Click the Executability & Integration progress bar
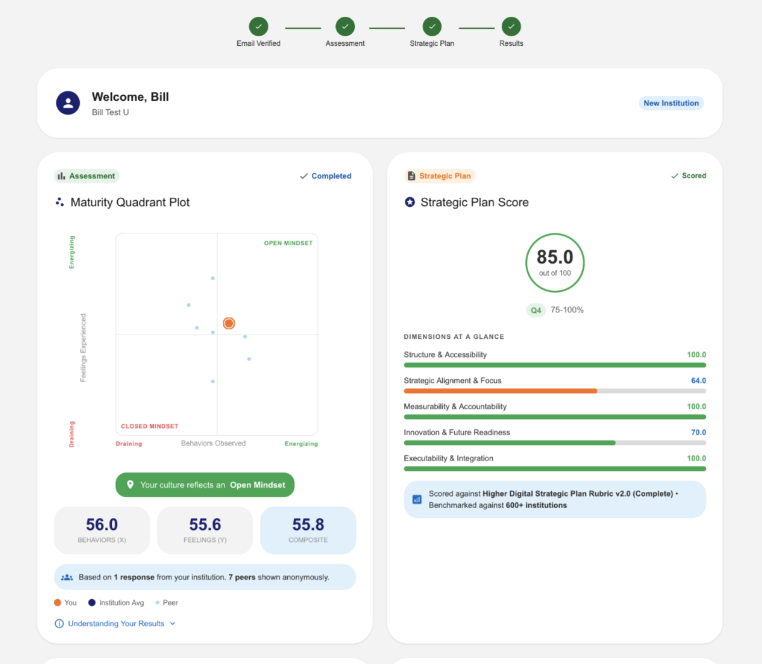 coord(555,469)
